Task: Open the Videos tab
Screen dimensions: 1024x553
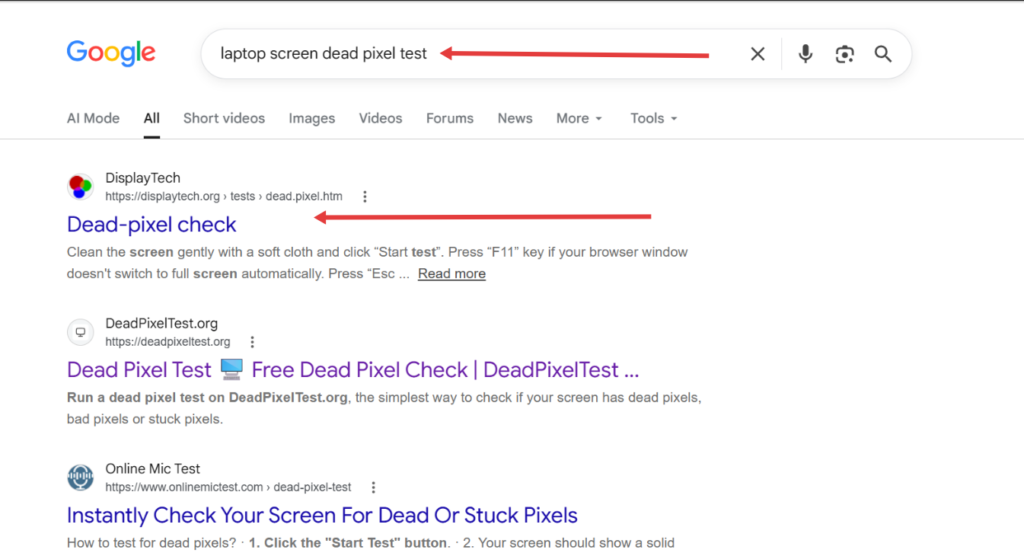Action: (x=380, y=118)
